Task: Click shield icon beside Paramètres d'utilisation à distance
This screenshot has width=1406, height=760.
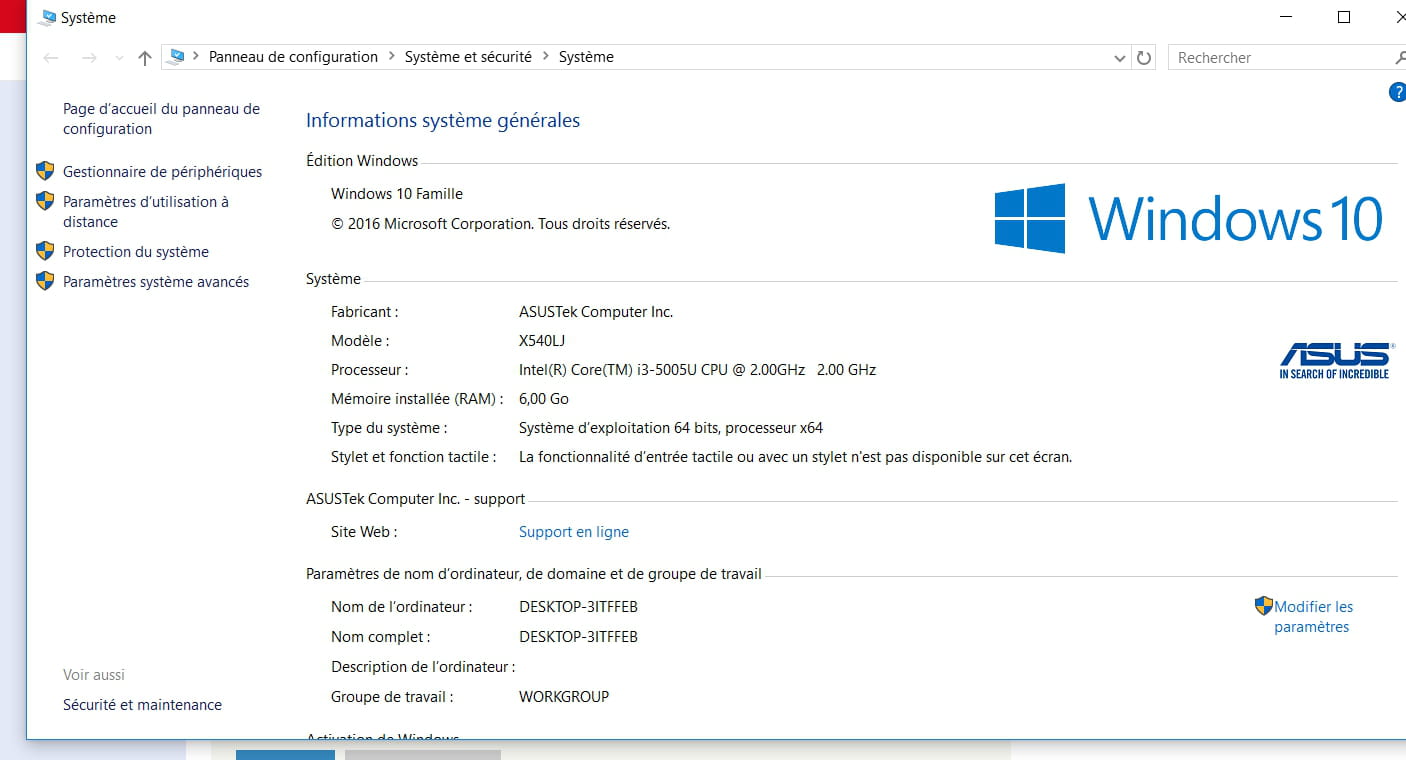Action: 45,201
